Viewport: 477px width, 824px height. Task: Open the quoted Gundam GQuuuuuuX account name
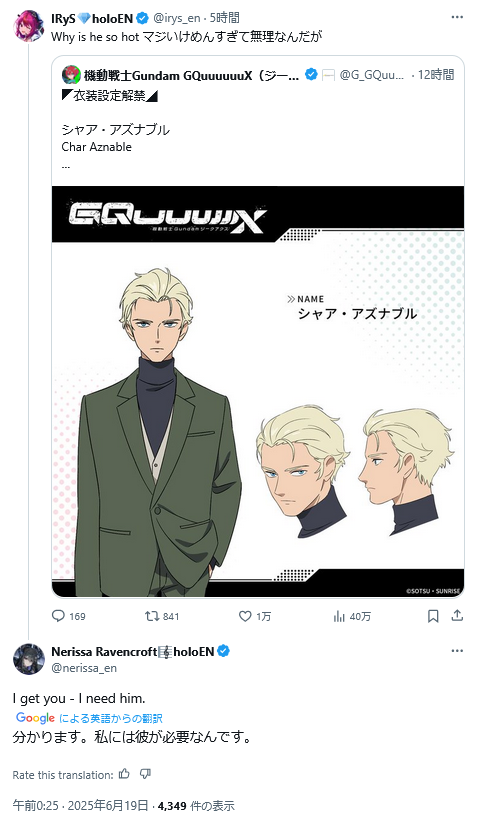coord(191,75)
